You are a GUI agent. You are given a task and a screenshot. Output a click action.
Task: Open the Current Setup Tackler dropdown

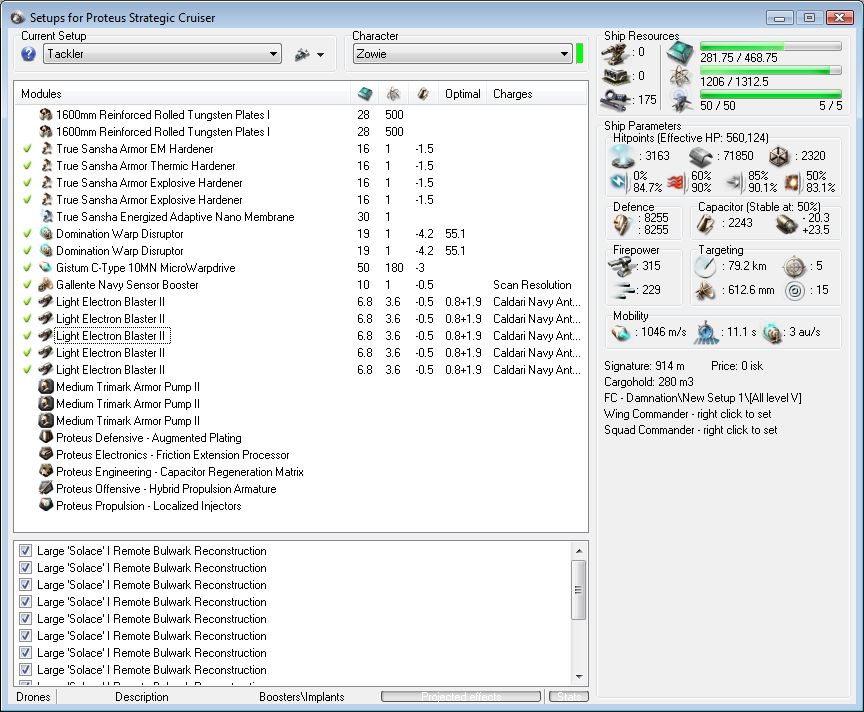162,54
